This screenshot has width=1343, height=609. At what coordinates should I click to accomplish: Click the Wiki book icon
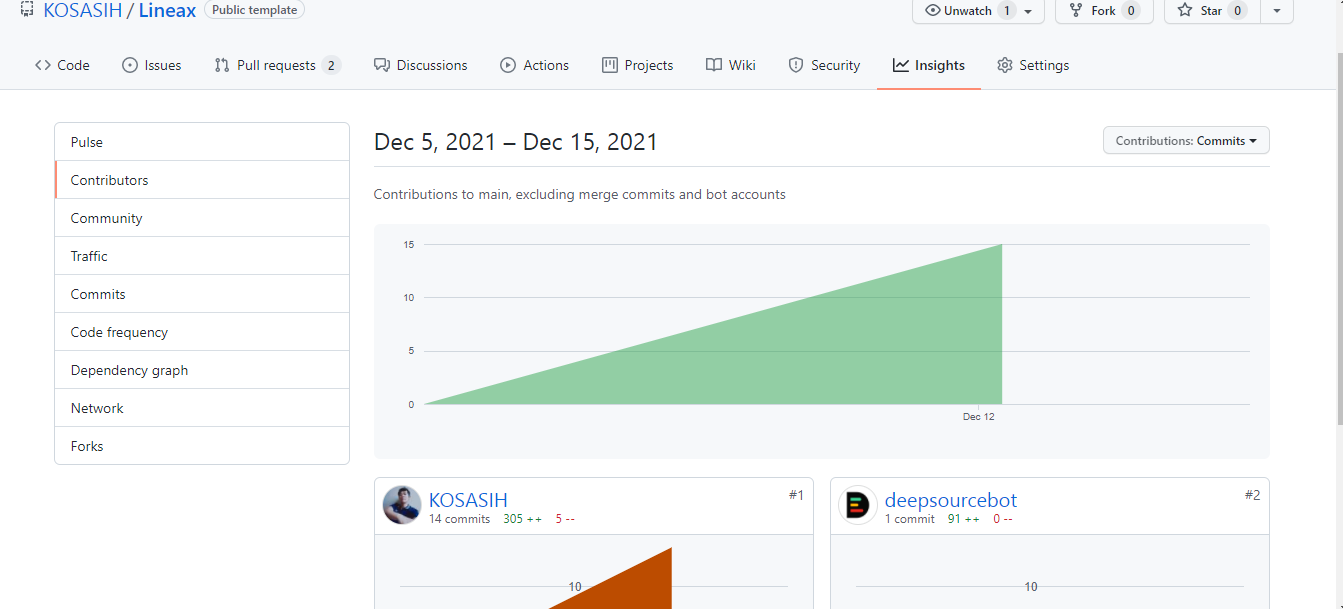click(x=714, y=65)
